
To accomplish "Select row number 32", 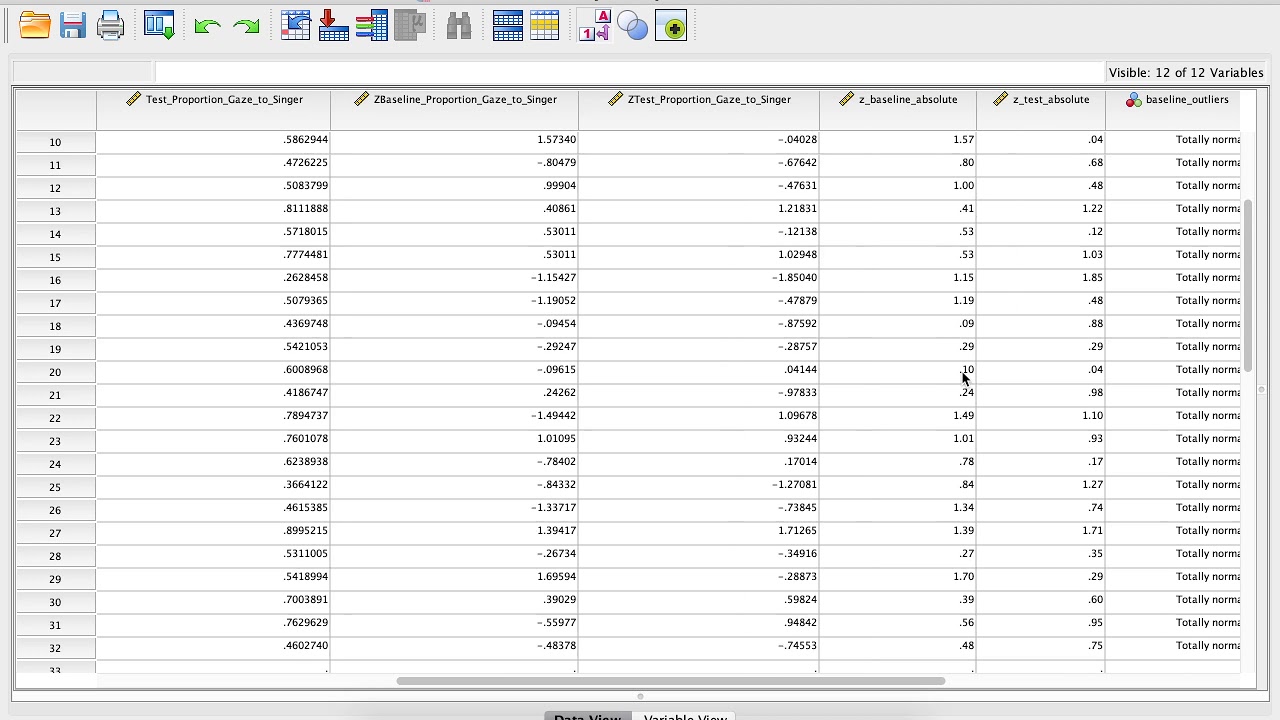I will 55,648.
